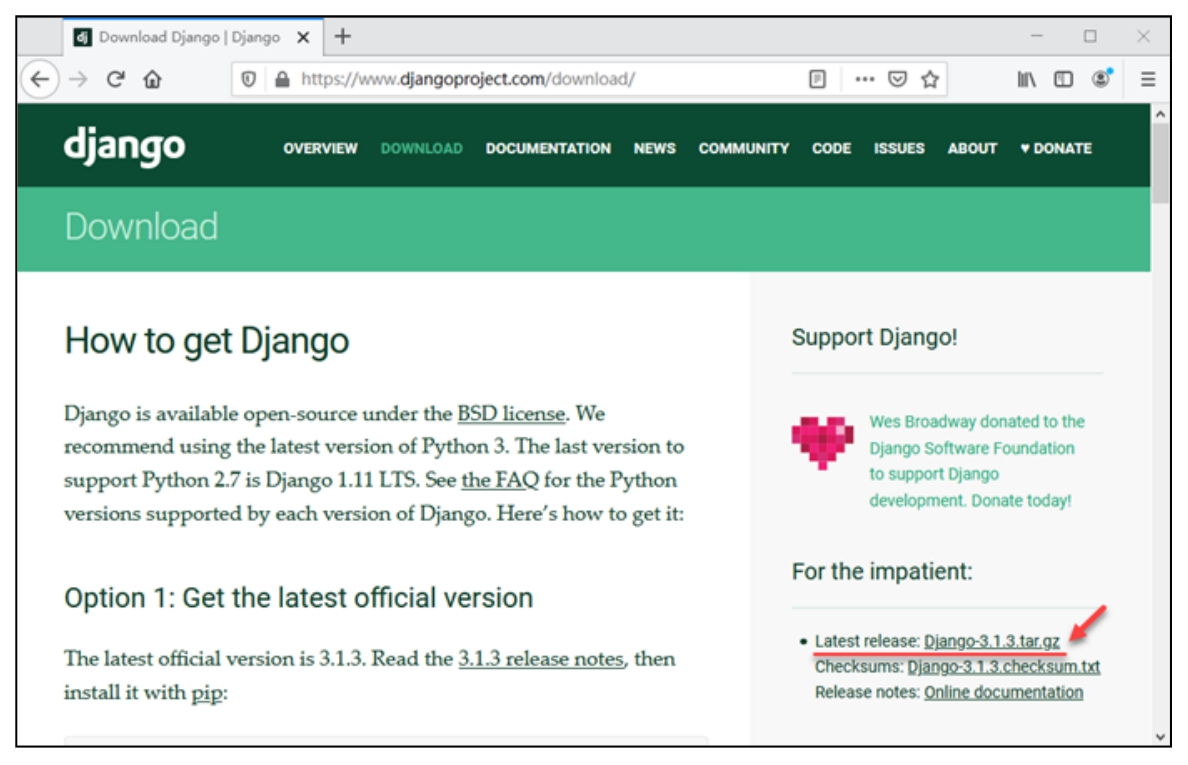Screen dimensions: 1188x765
Task: Open tracking protection shield icon
Action: tap(248, 79)
